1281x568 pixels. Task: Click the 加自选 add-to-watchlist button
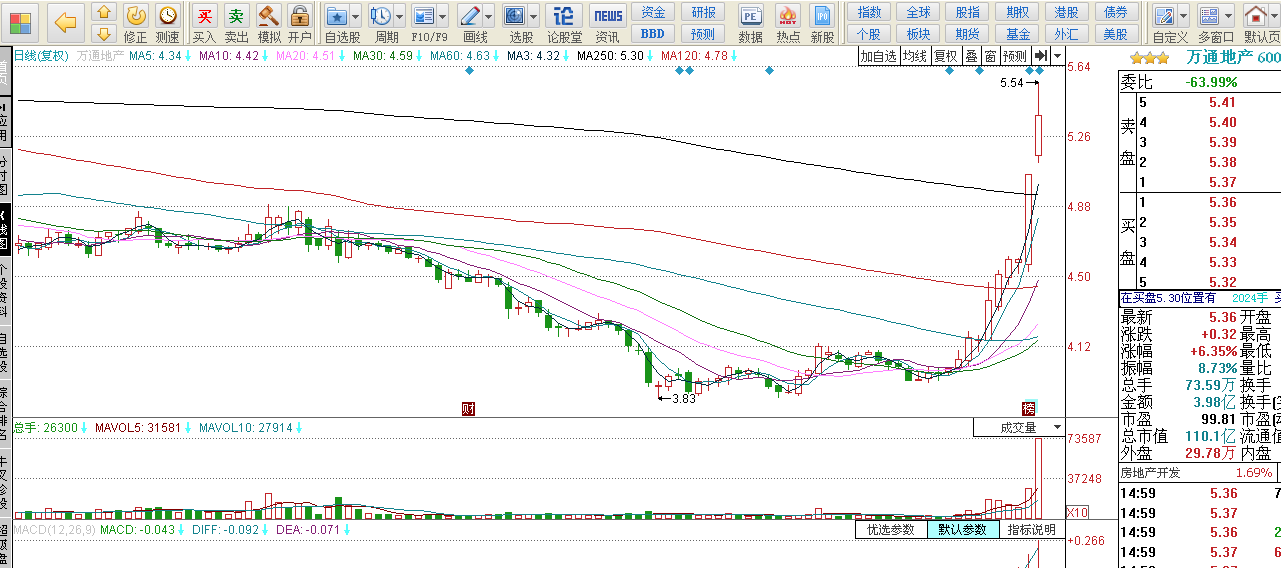(x=879, y=56)
